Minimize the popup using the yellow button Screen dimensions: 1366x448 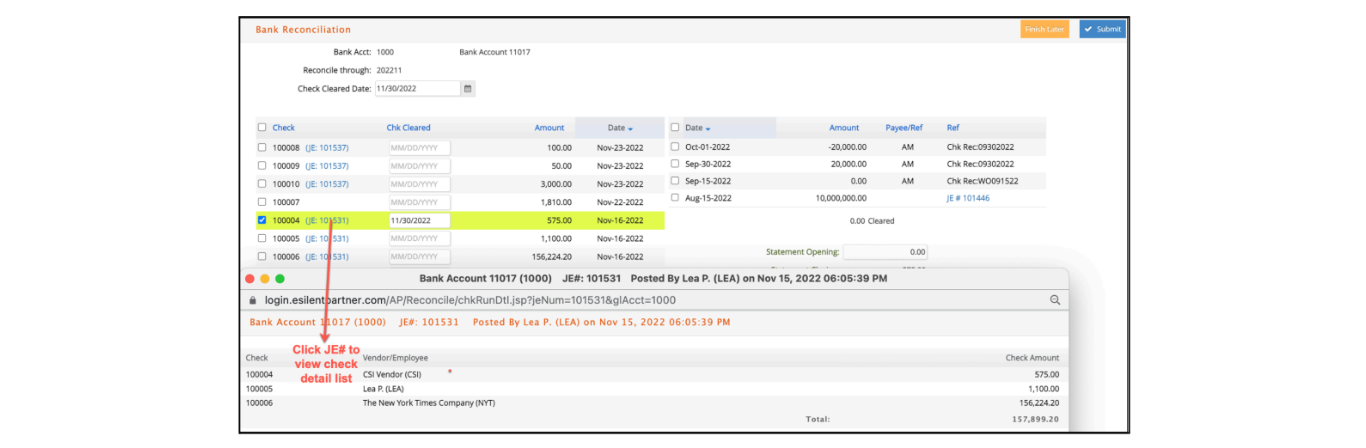pyautogui.click(x=265, y=278)
